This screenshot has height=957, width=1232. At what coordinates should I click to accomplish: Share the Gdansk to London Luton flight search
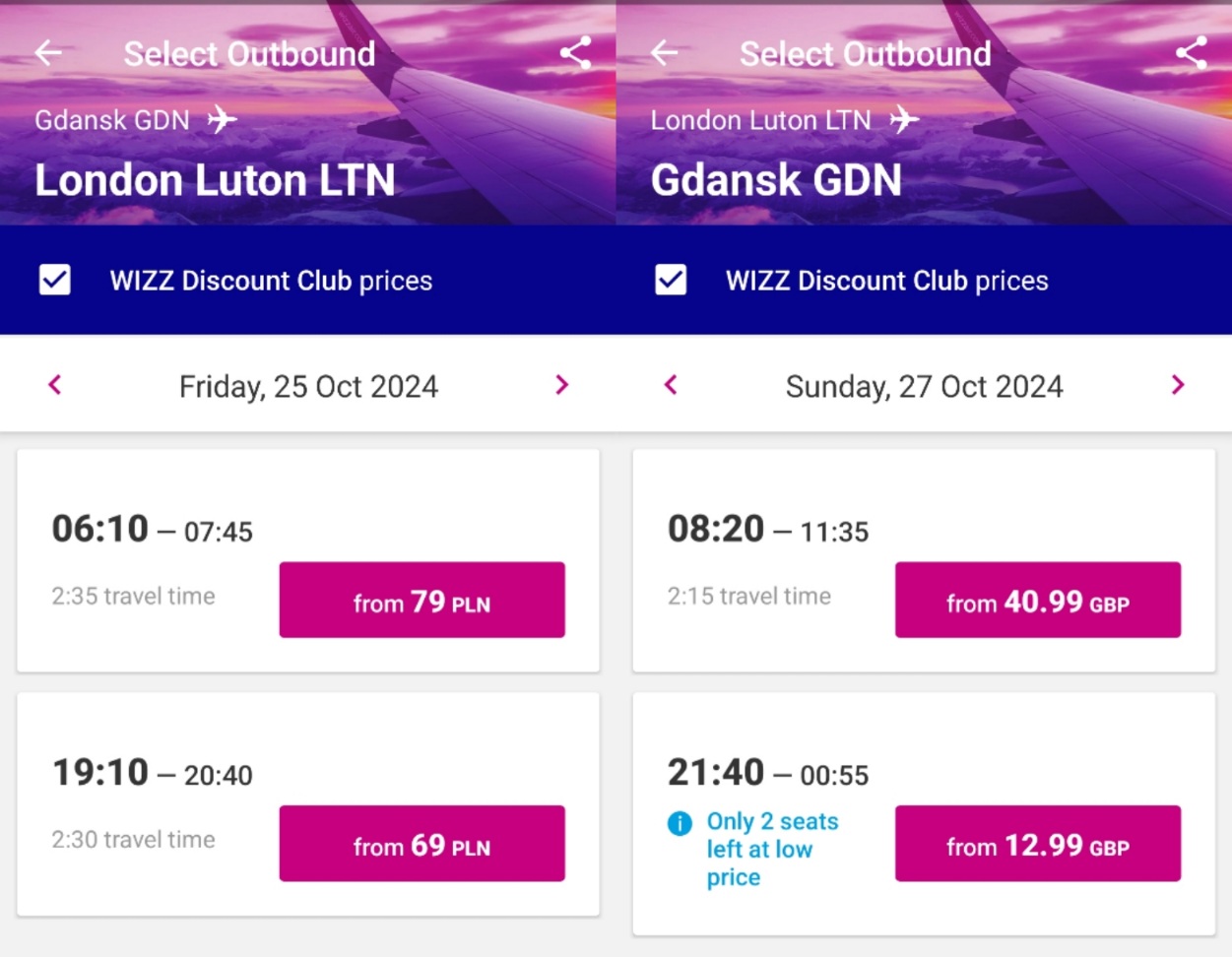click(575, 52)
